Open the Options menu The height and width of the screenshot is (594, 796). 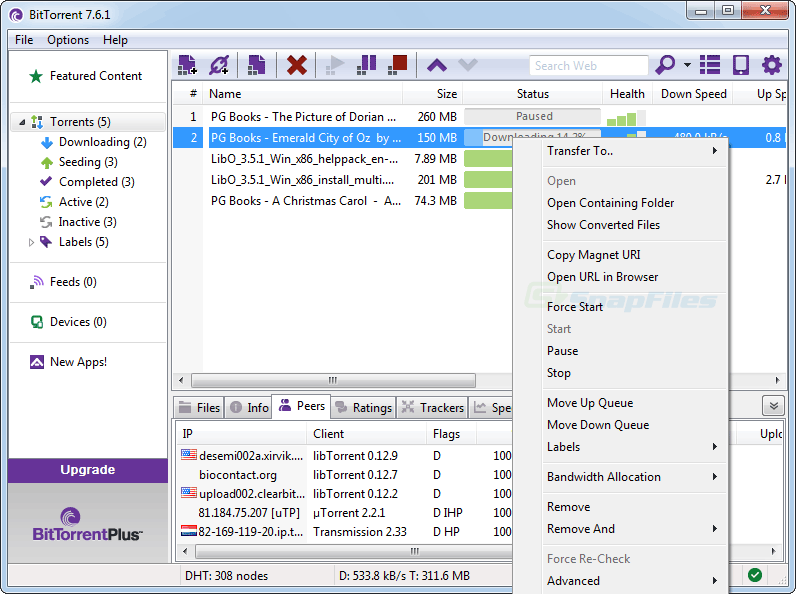tap(68, 40)
